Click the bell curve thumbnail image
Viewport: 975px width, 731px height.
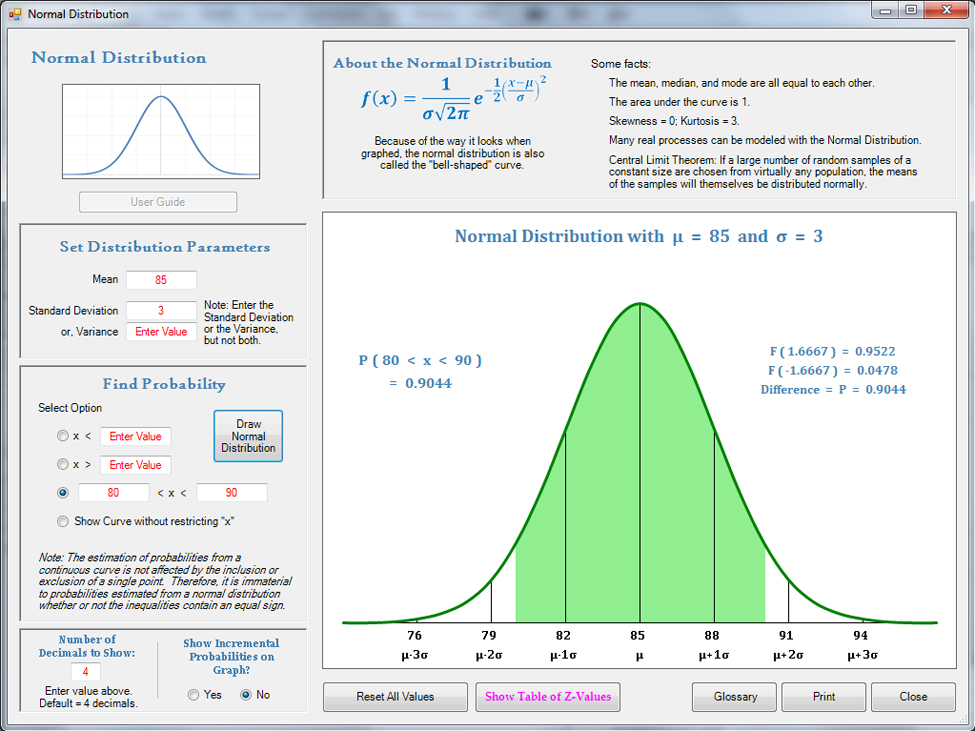(x=161, y=131)
